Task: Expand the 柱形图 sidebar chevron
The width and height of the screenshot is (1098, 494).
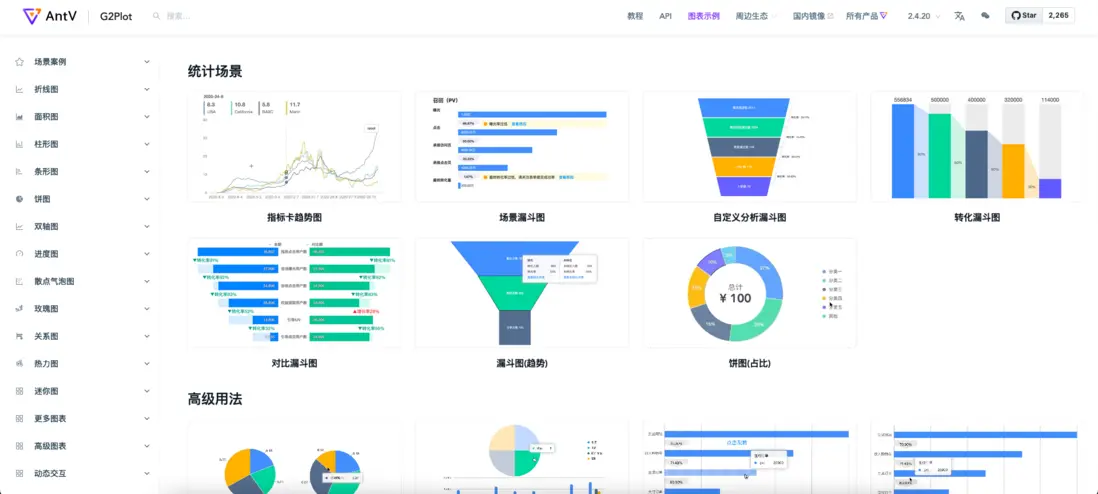Action: coord(147,144)
